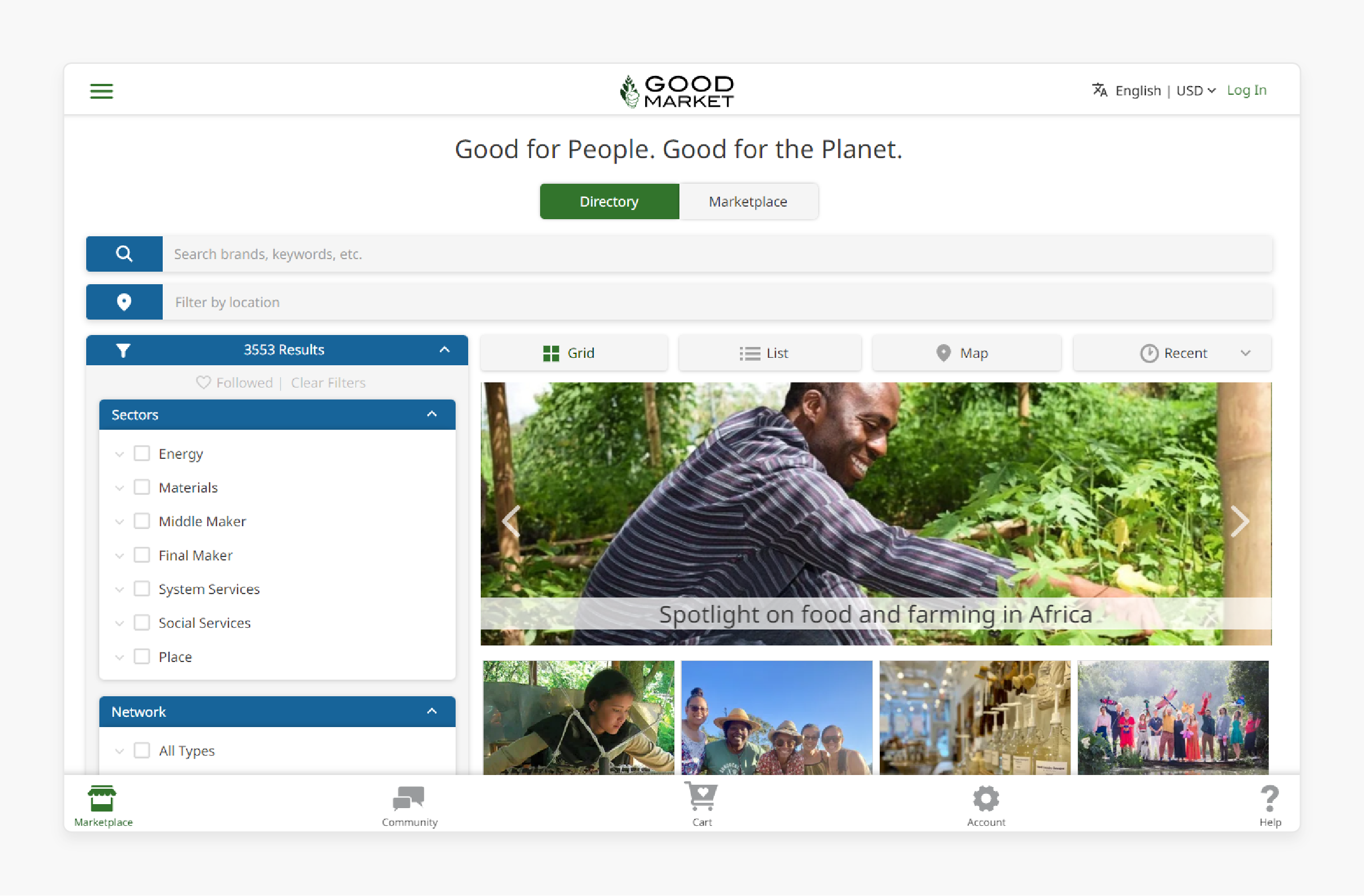Click the search icon to open search
Image resolution: width=1364 pixels, height=896 pixels.
click(x=124, y=253)
